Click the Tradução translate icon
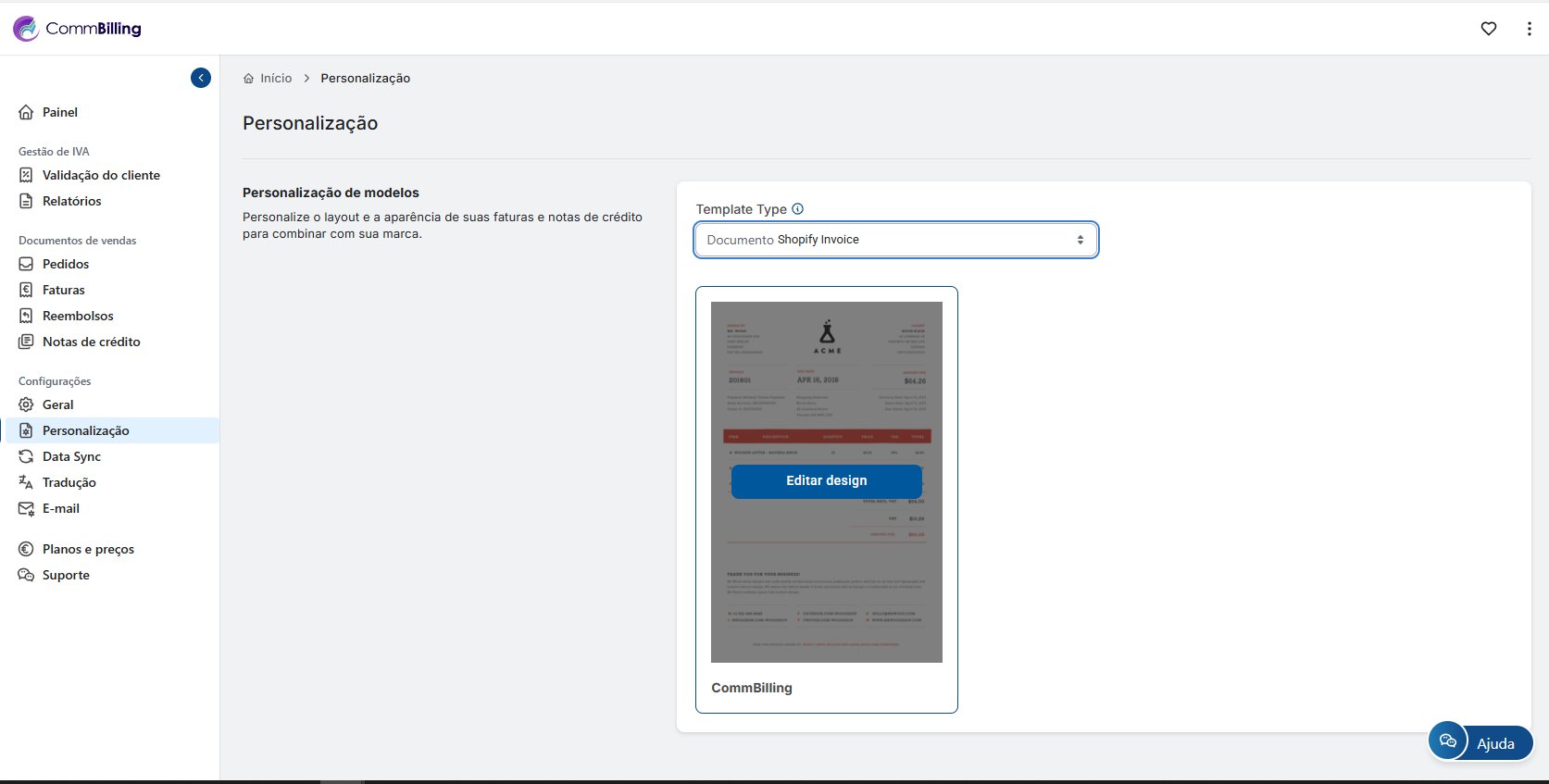Image resolution: width=1549 pixels, height=784 pixels. point(26,482)
